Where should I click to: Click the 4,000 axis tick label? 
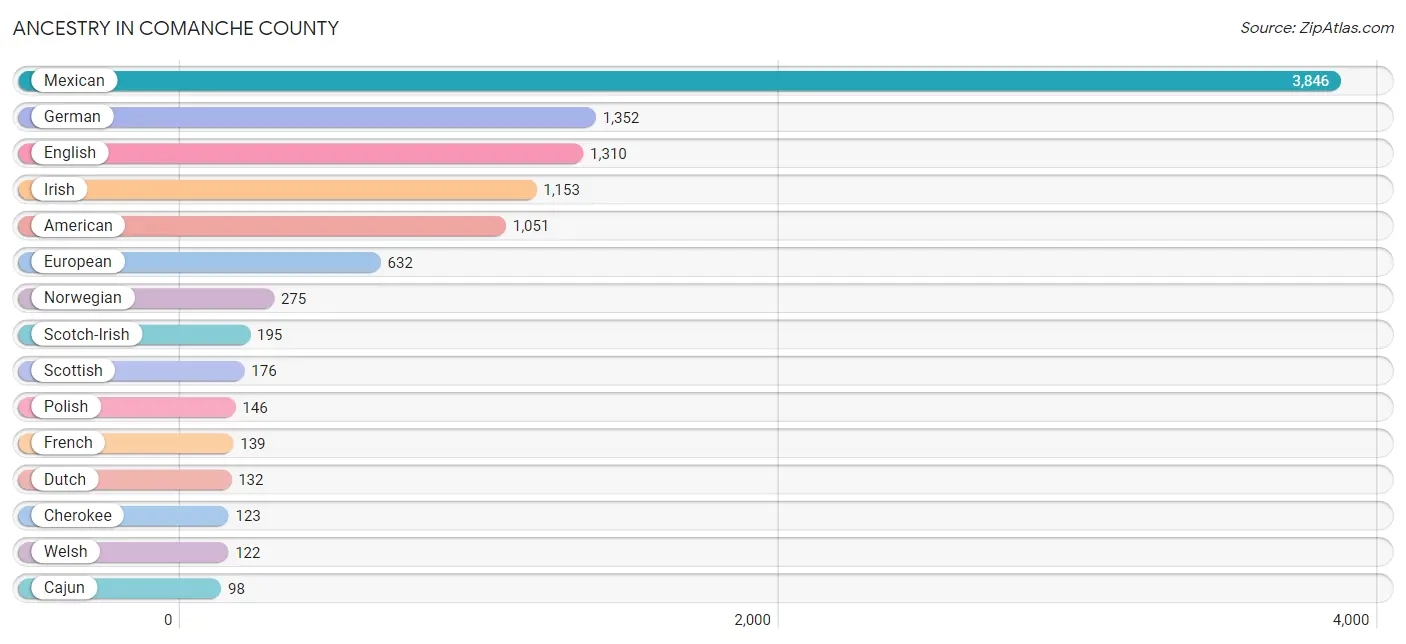click(1351, 620)
